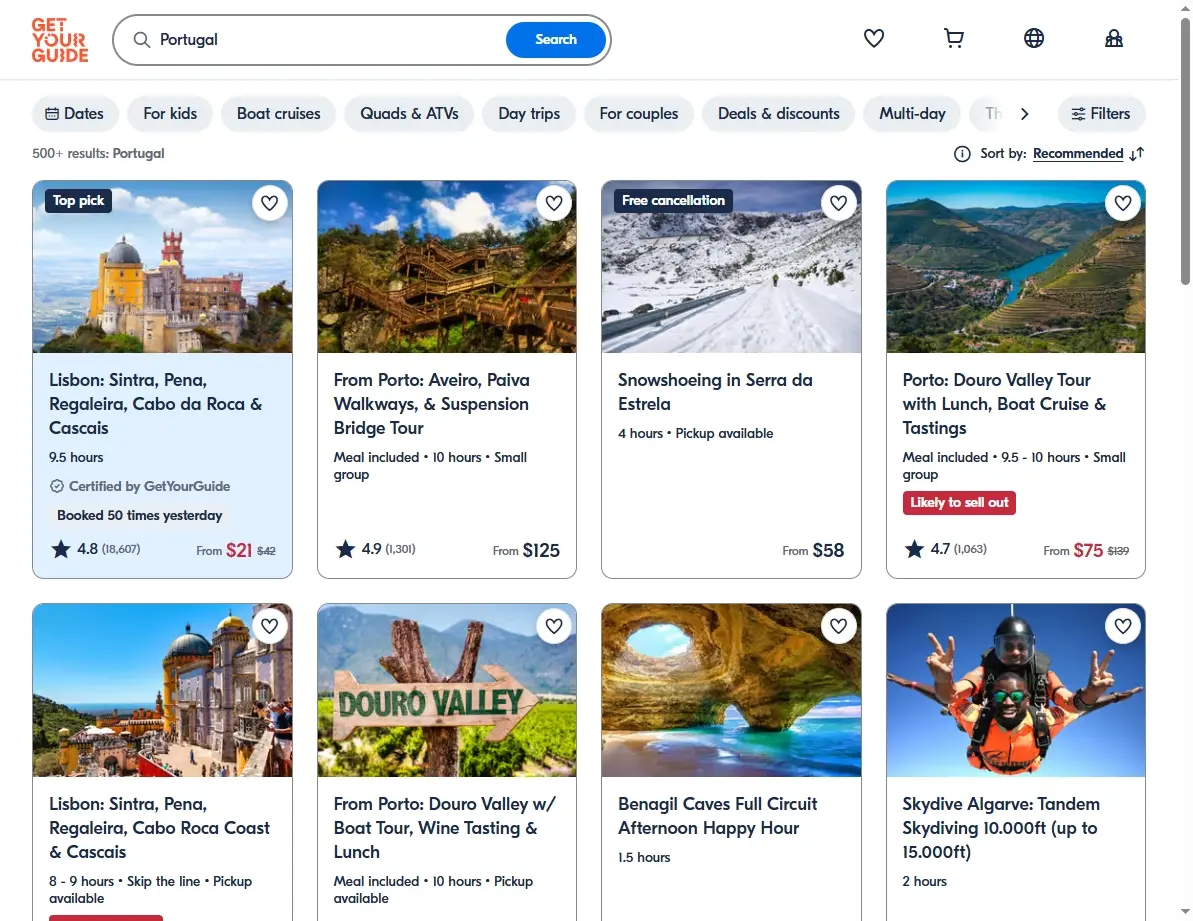Select the Multi-day filter chip
Viewport: 1193px width, 921px height.
point(912,113)
